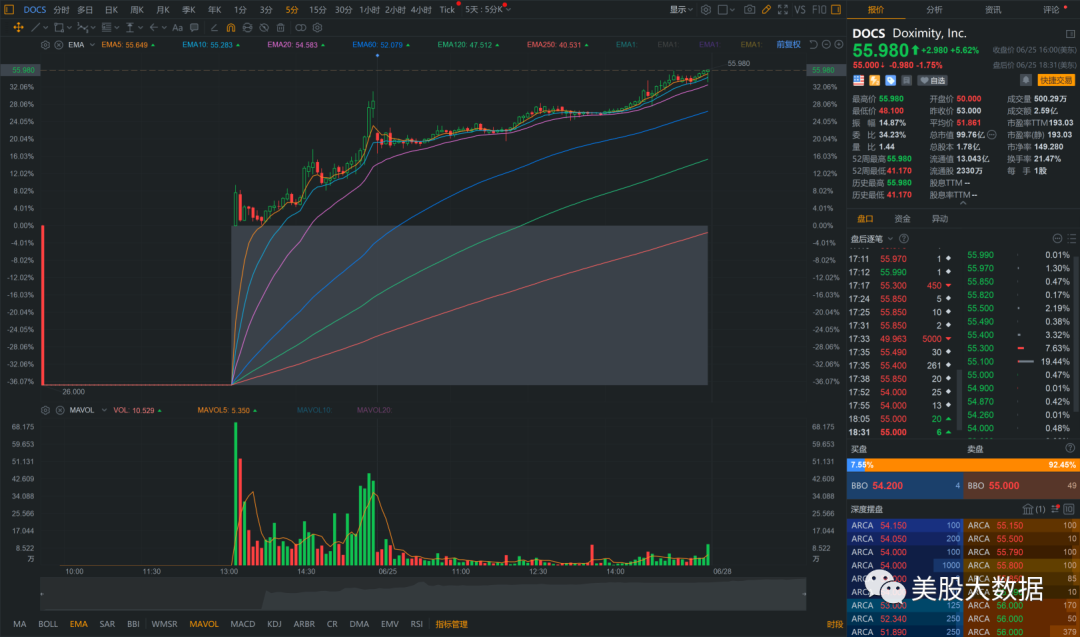Set a price alert with bell icon
This screenshot has height=637, width=1080.
pos(1026,81)
